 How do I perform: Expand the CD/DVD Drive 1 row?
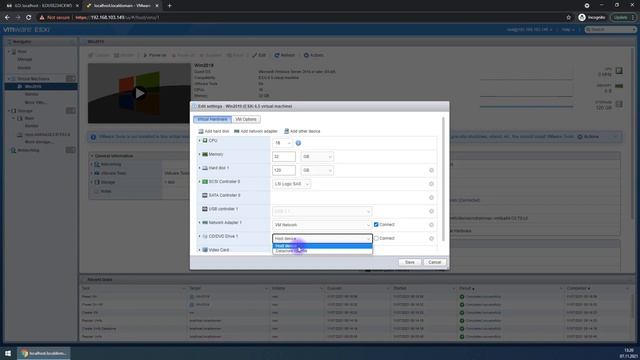tap(200, 236)
